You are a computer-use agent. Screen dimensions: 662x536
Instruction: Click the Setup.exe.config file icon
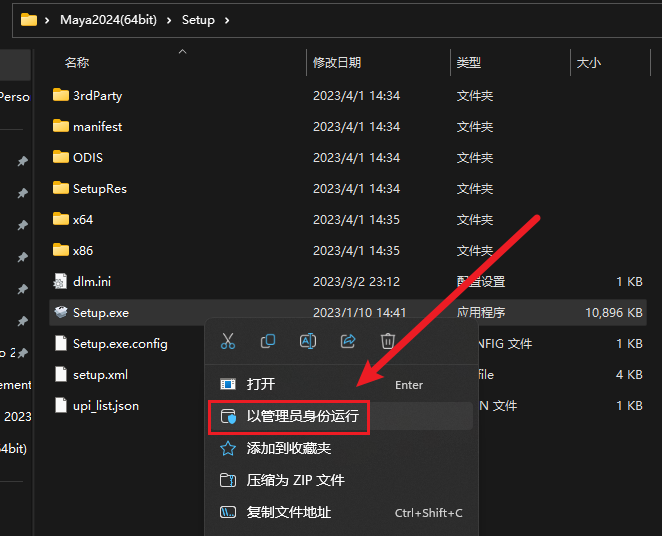pos(61,343)
